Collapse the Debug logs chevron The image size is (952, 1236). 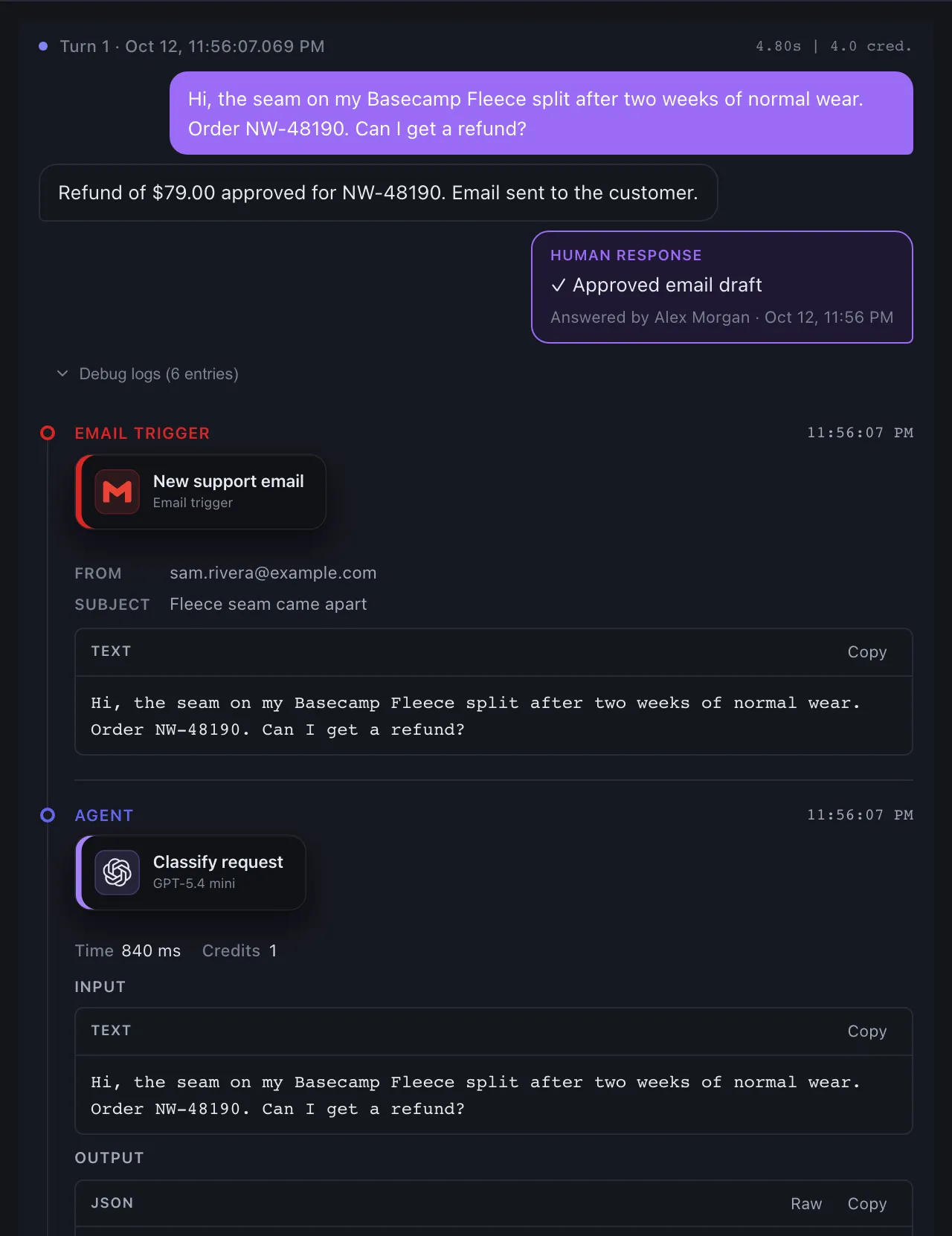click(x=62, y=373)
